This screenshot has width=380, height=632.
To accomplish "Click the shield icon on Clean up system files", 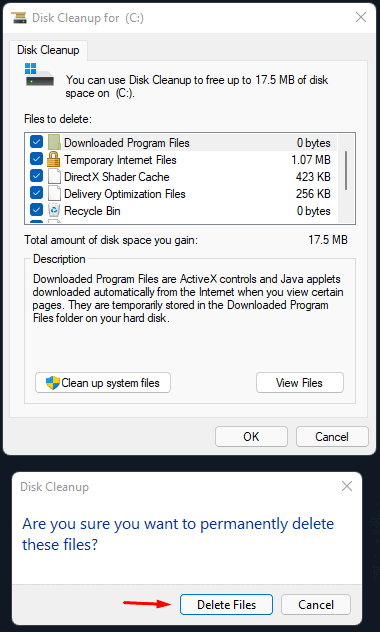I will coord(53,383).
